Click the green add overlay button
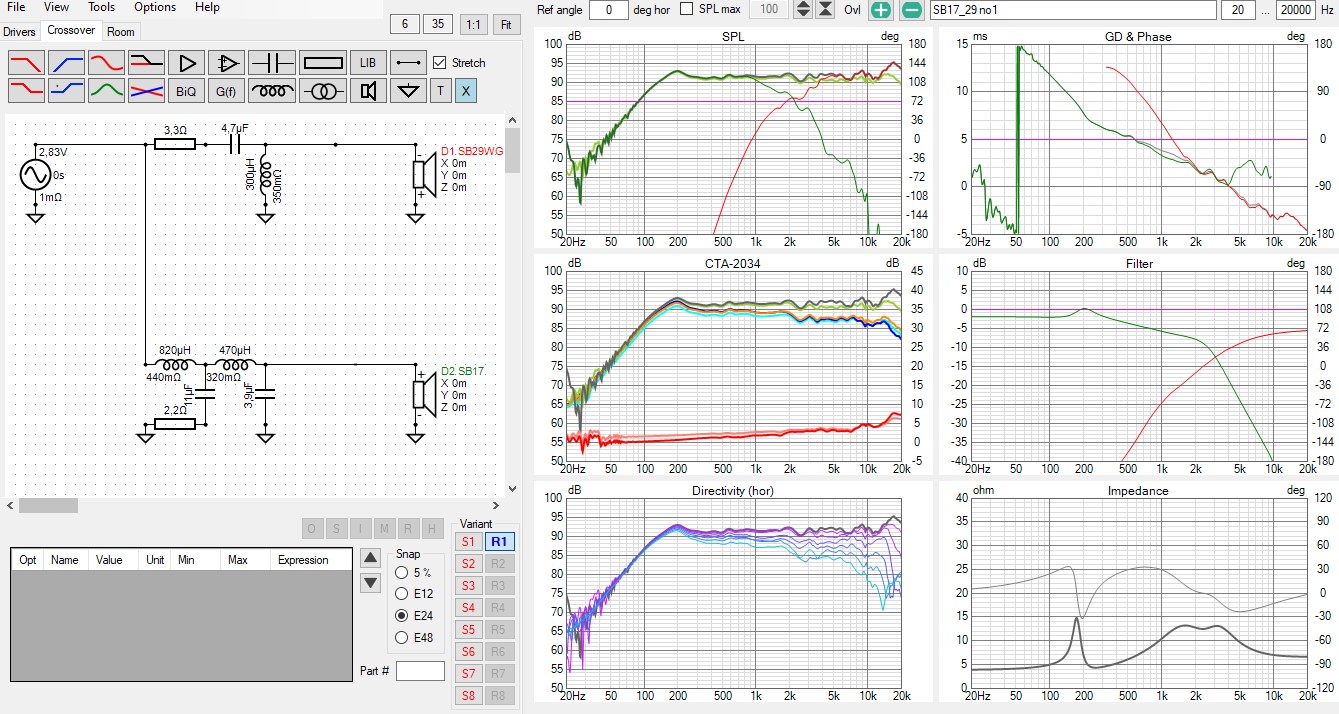1339x714 pixels. (x=880, y=10)
